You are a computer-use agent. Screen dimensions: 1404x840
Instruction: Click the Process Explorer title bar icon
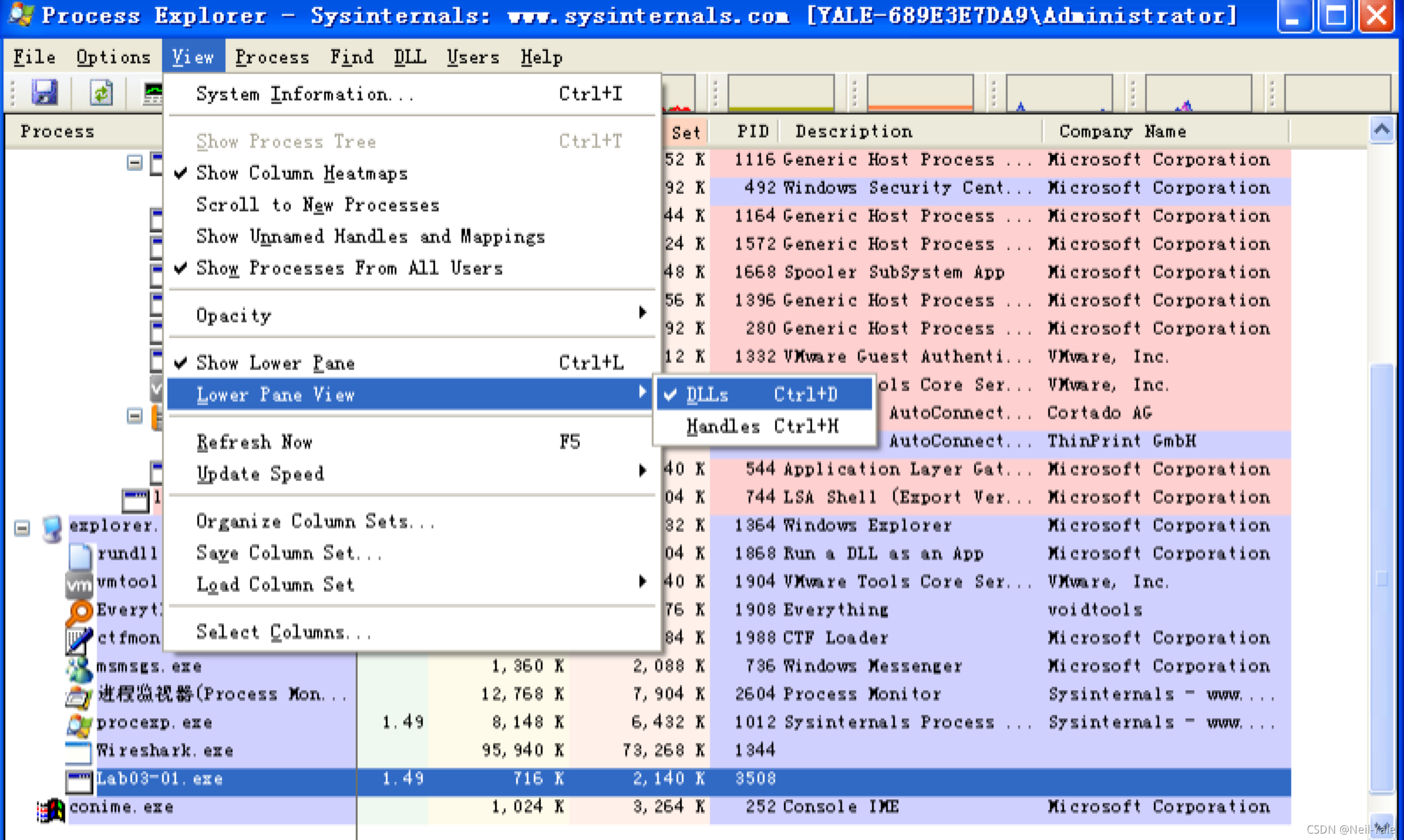[21, 15]
